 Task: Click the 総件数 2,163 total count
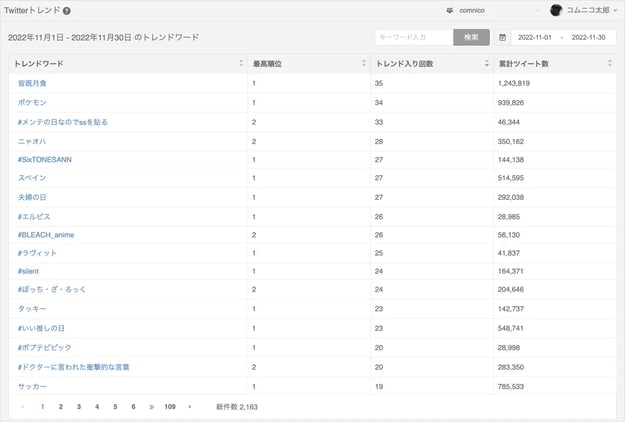click(x=237, y=407)
